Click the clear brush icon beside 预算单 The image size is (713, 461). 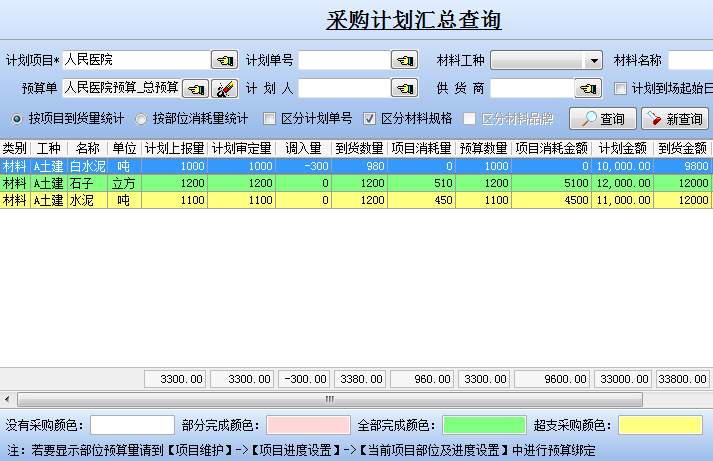pyautogui.click(x=225, y=89)
